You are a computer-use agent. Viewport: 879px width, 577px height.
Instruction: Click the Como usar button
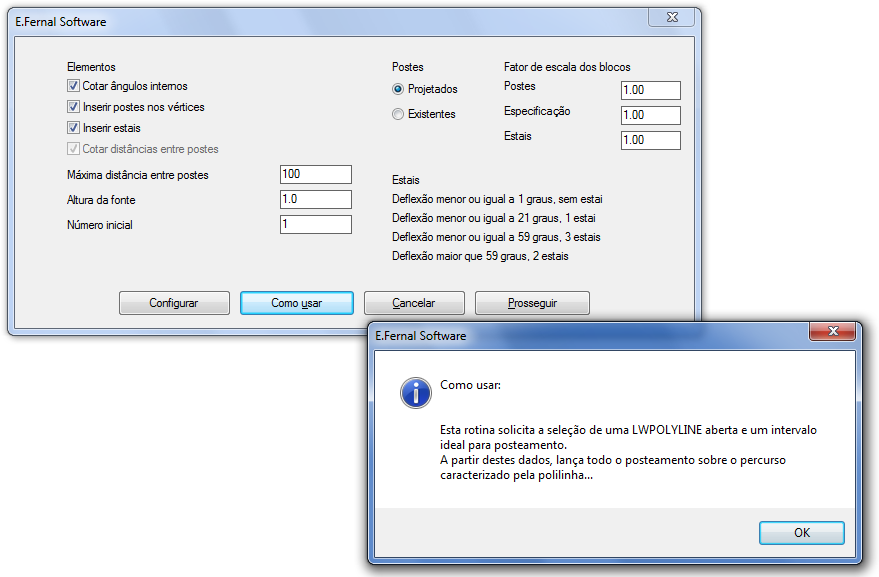(x=297, y=303)
